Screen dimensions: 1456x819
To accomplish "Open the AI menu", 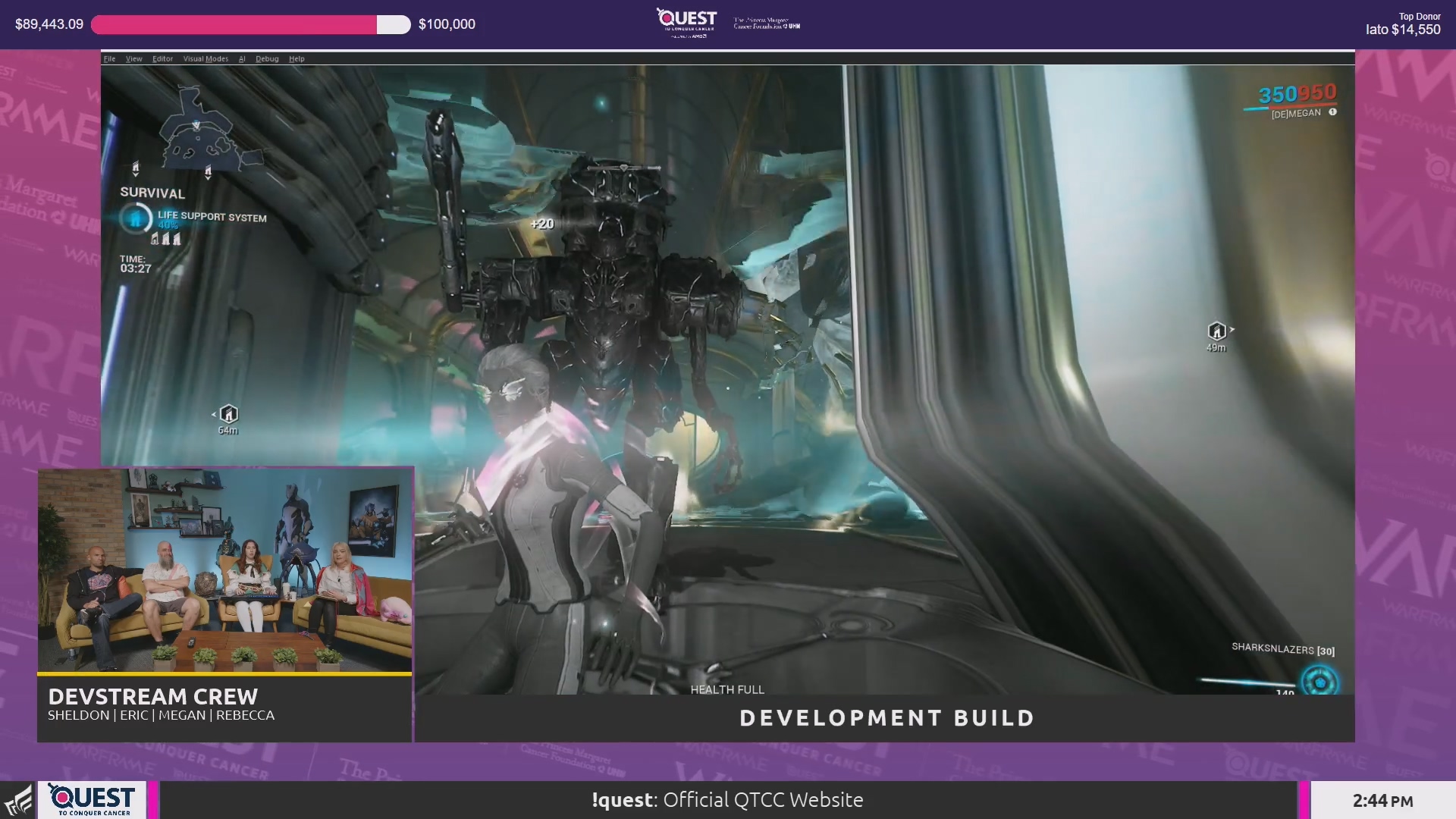I will (242, 58).
